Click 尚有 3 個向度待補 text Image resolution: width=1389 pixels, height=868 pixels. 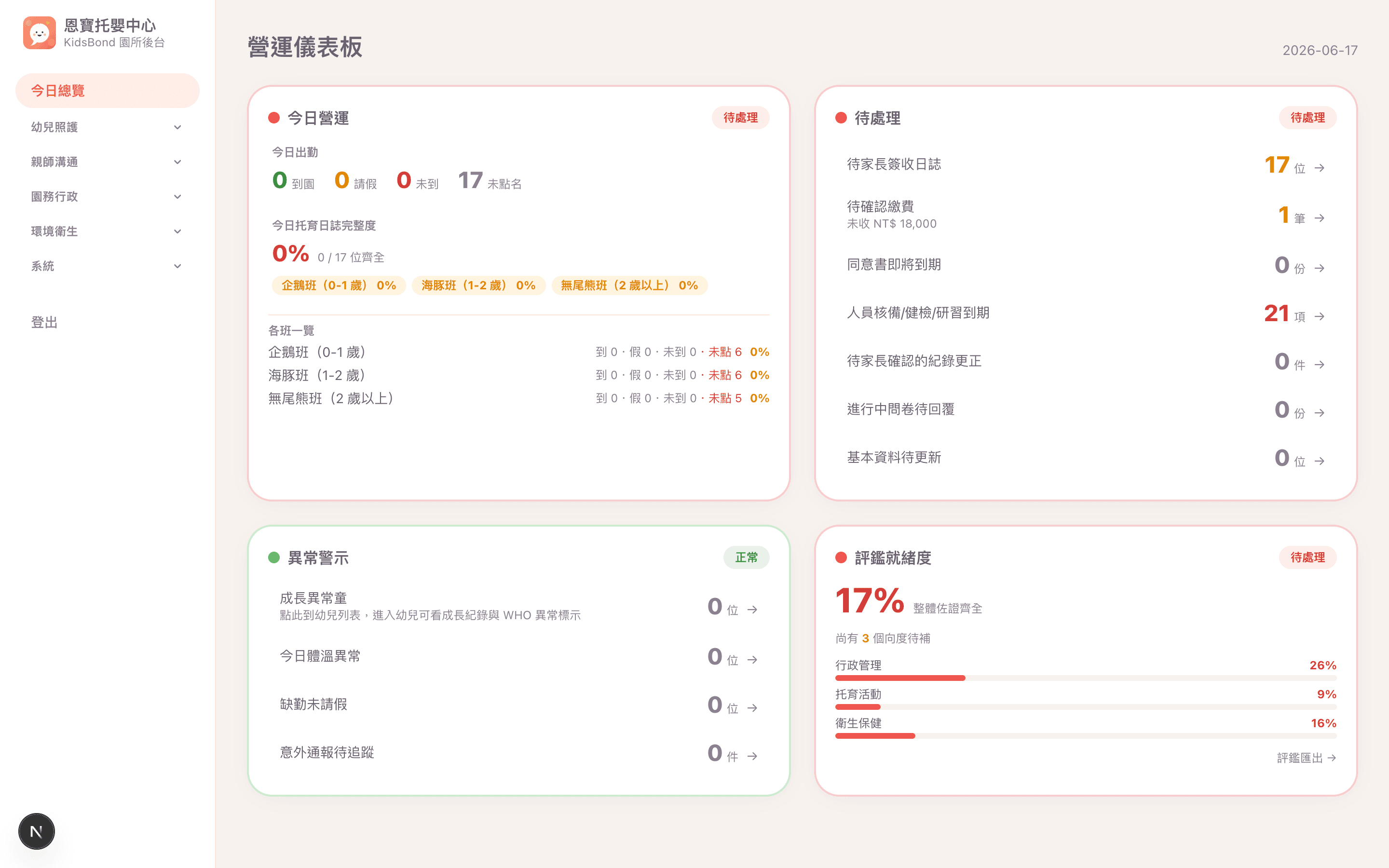[x=882, y=638]
